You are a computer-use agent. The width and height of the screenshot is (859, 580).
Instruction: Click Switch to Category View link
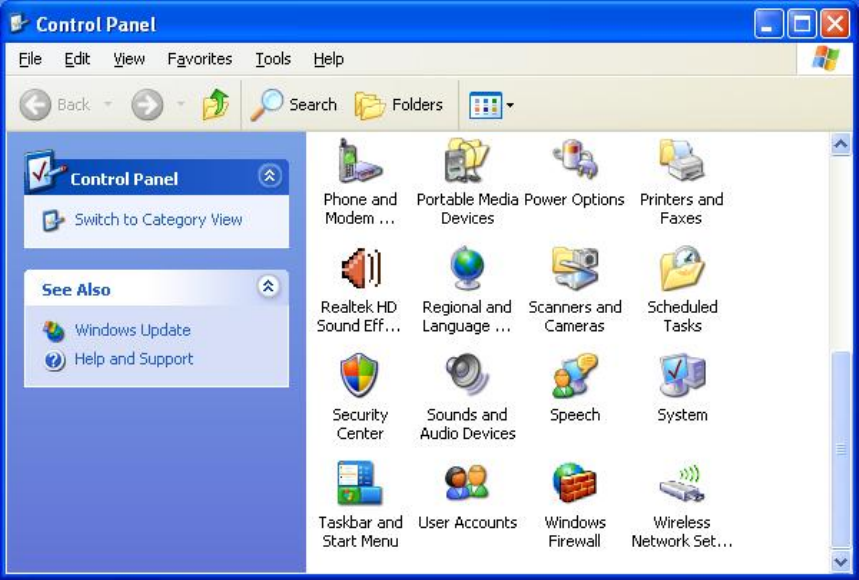point(158,220)
